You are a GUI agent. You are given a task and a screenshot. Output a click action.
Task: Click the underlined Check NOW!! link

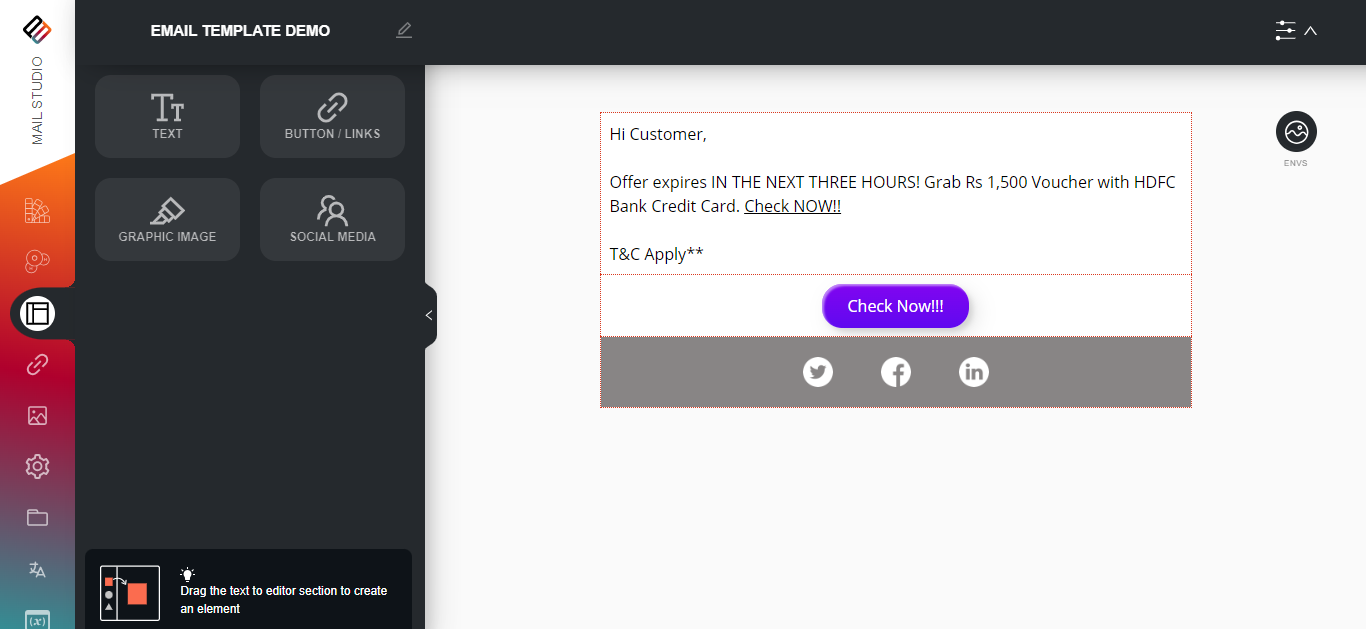coord(792,206)
